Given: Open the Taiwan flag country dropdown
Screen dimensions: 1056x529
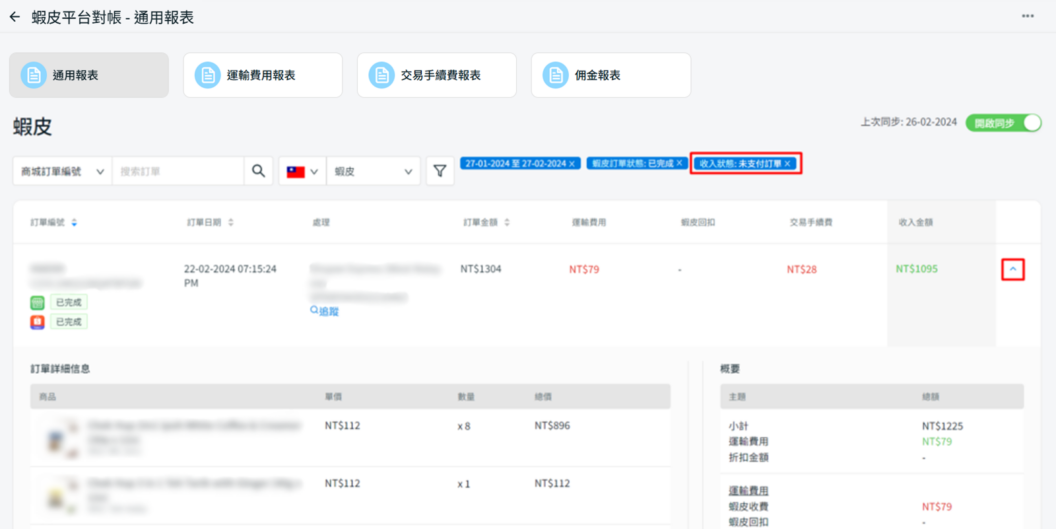Looking at the screenshot, I should (x=302, y=171).
